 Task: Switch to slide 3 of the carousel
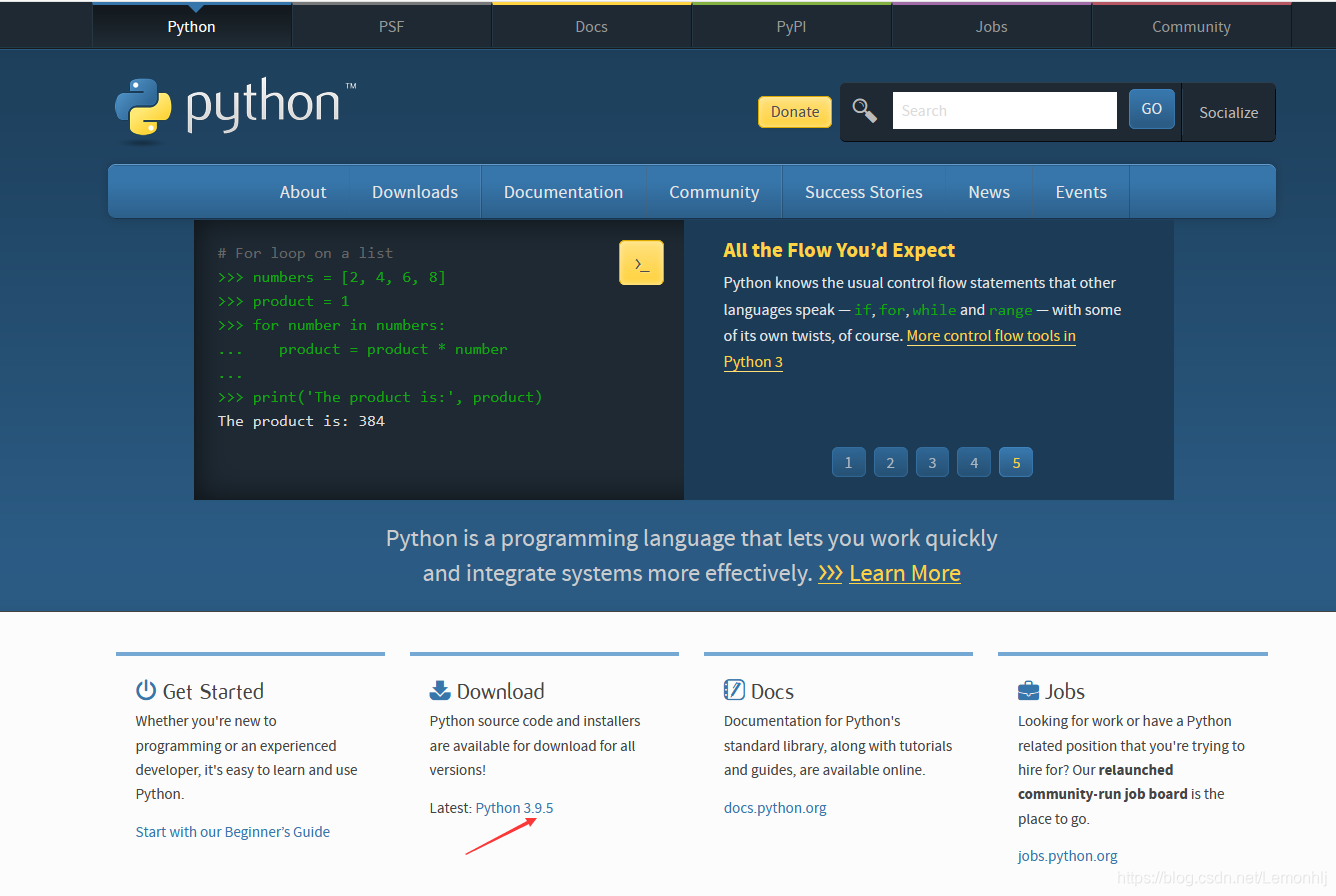coord(932,462)
